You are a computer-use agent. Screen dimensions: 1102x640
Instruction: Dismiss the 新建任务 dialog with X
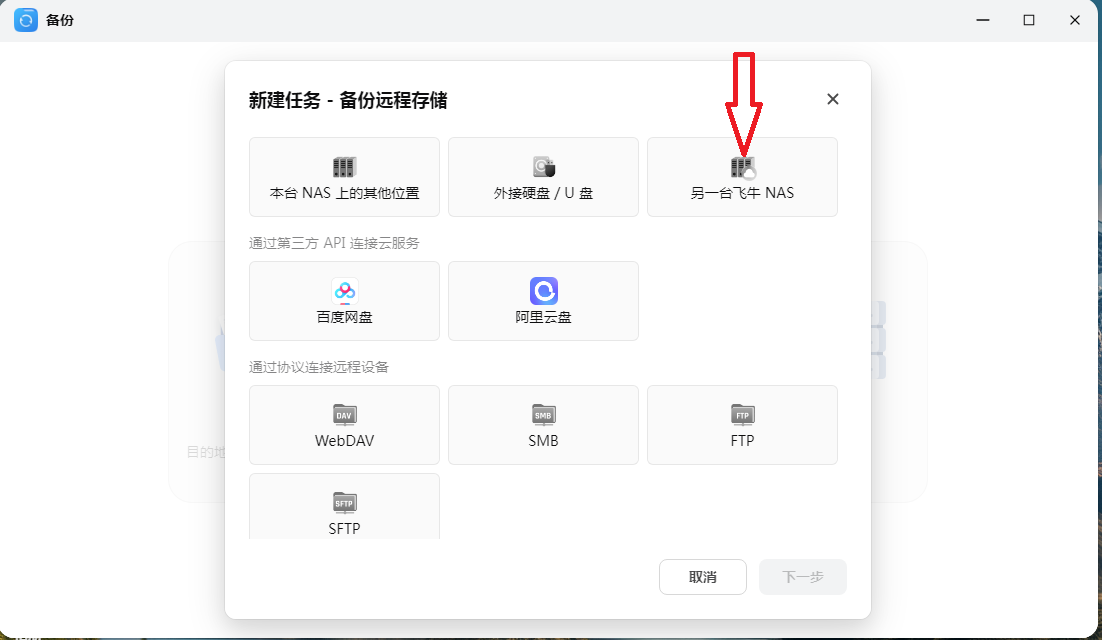pyautogui.click(x=833, y=99)
